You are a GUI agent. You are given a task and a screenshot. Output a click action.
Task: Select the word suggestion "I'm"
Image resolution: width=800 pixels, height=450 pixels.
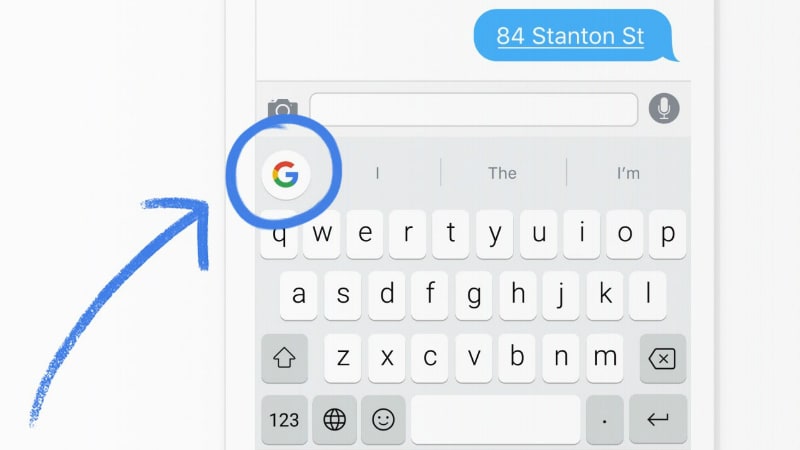pos(628,173)
